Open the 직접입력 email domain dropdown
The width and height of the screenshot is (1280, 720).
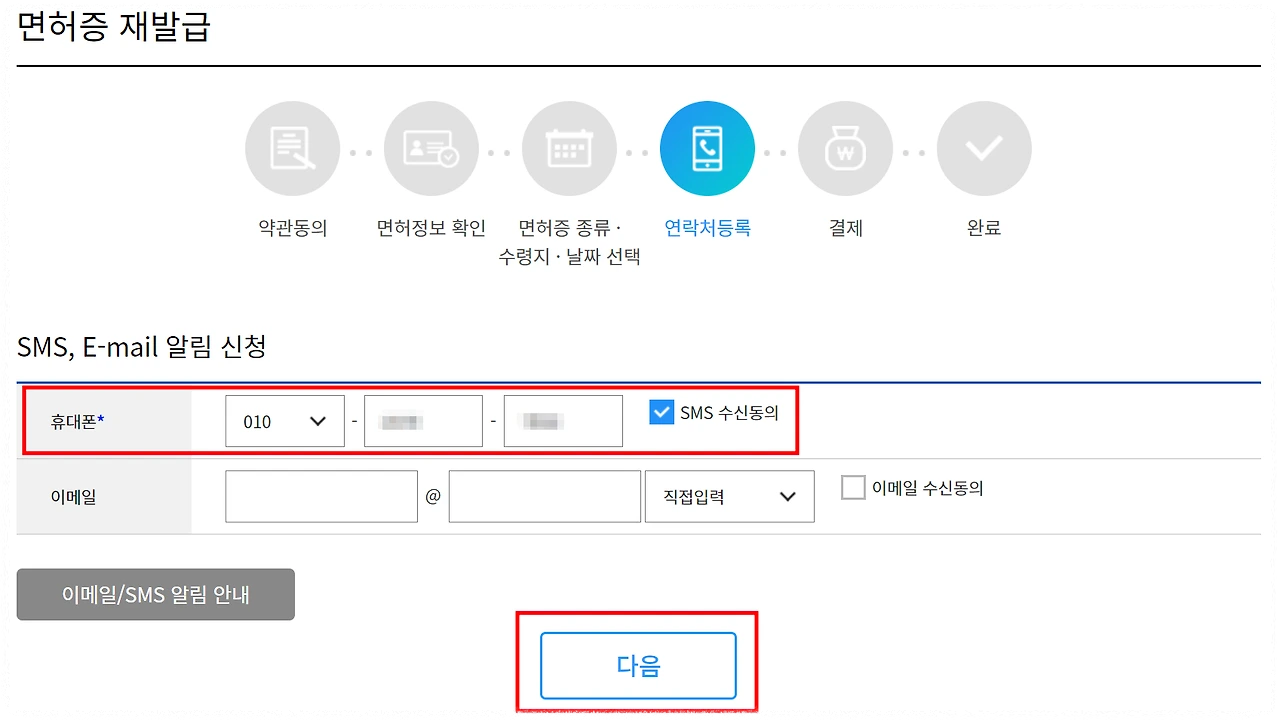(729, 496)
